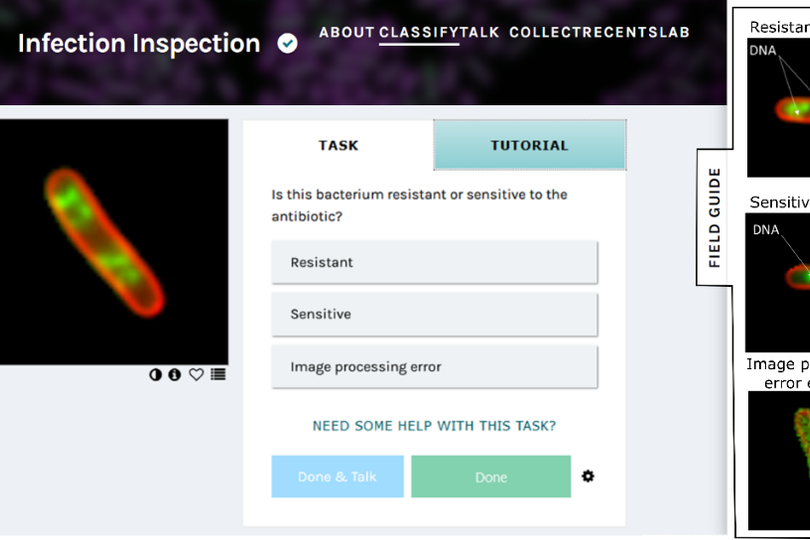This screenshot has width=810, height=540.
Task: Open the Recents page
Action: click(x=612, y=32)
